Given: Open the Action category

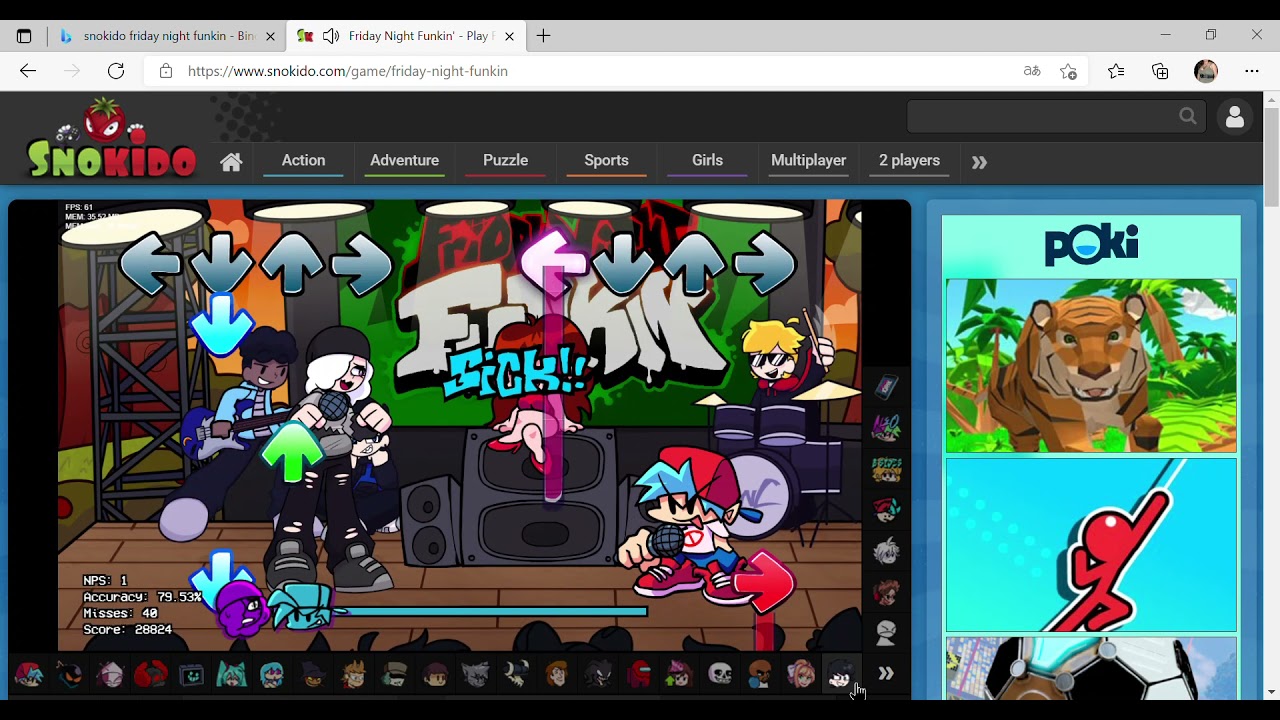Looking at the screenshot, I should (x=303, y=160).
